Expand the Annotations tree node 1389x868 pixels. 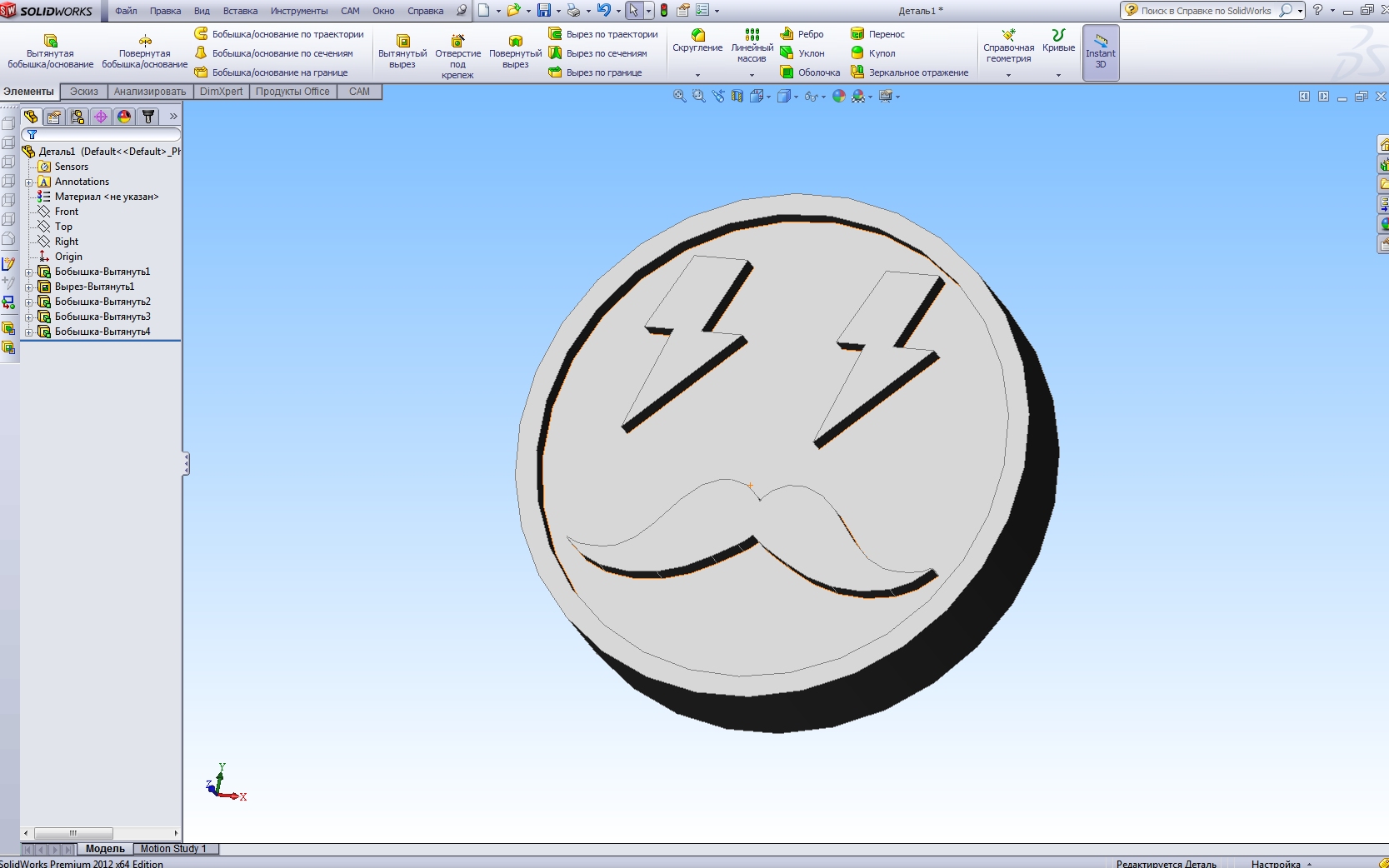coord(29,182)
